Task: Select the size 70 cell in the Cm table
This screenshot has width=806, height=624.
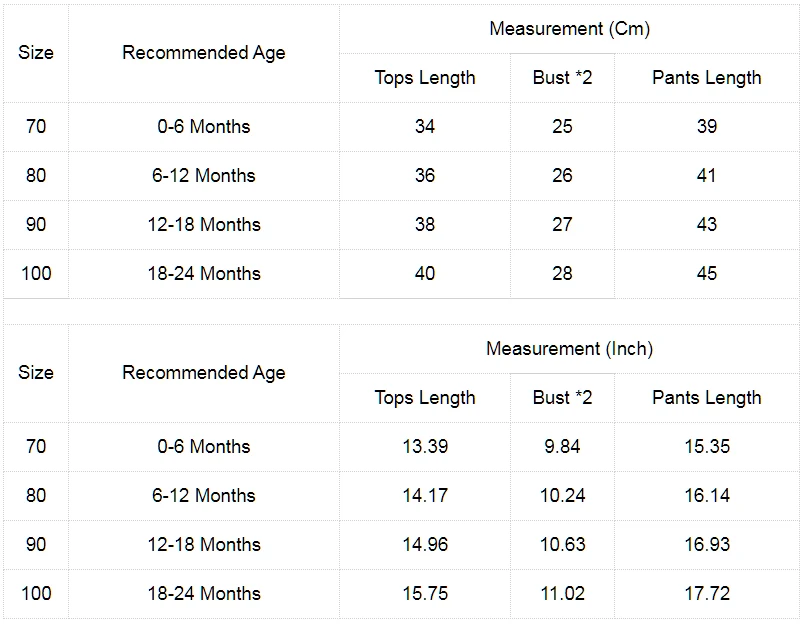Action: tap(36, 126)
